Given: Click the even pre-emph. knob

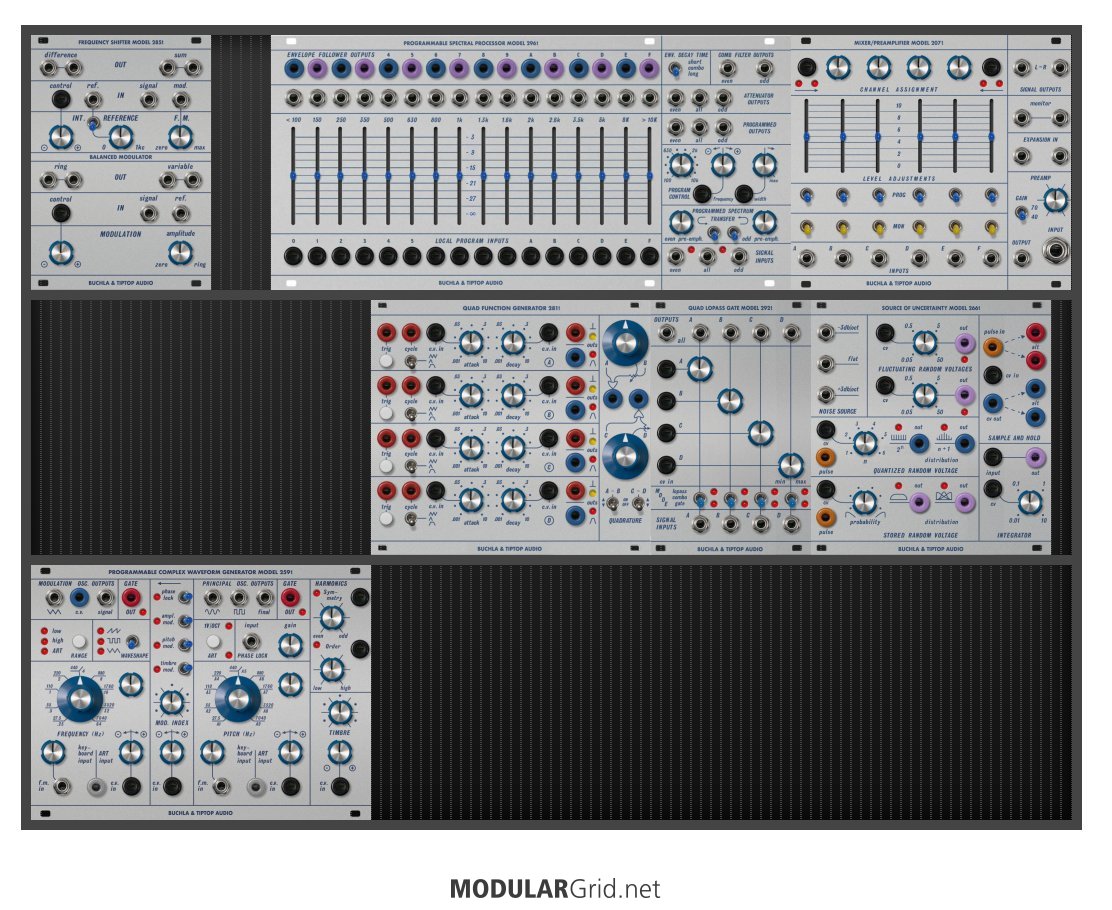Looking at the screenshot, I should click(x=681, y=222).
